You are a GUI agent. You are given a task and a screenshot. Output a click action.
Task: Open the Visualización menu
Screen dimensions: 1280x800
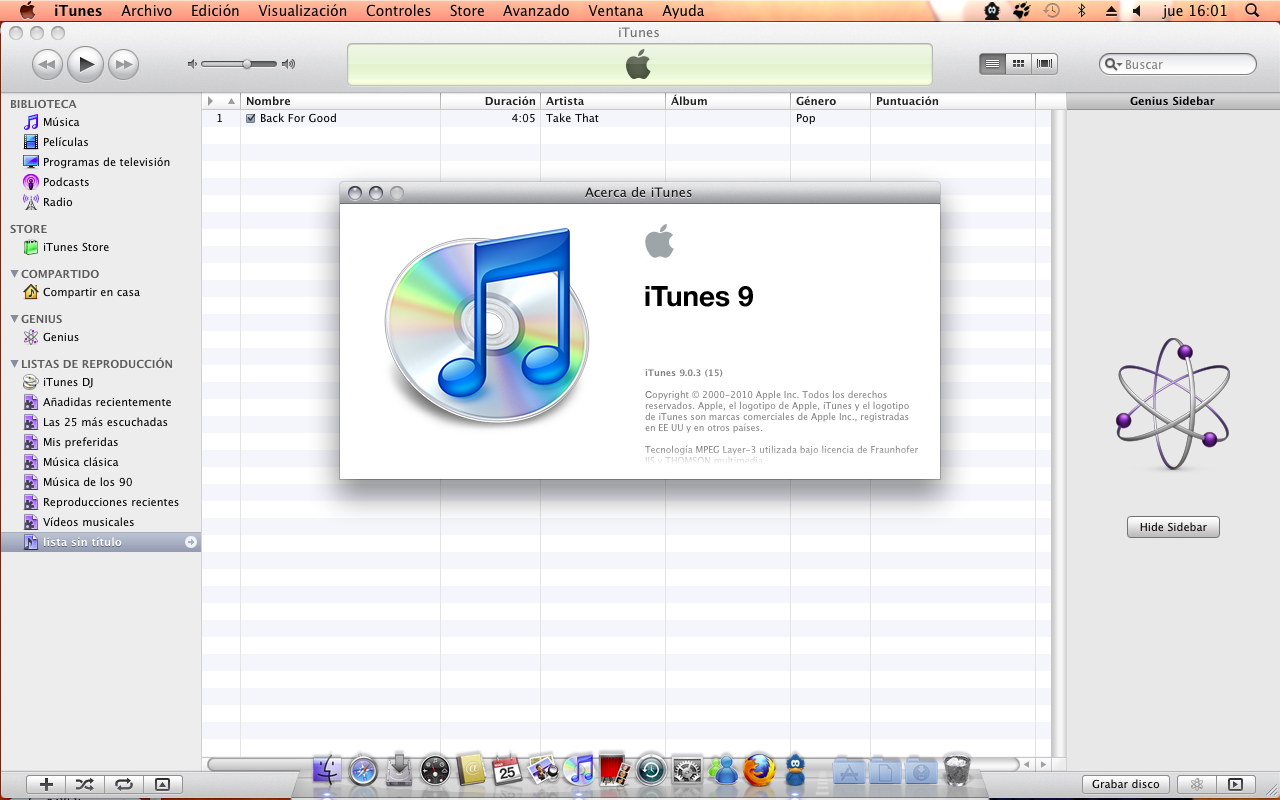(303, 11)
